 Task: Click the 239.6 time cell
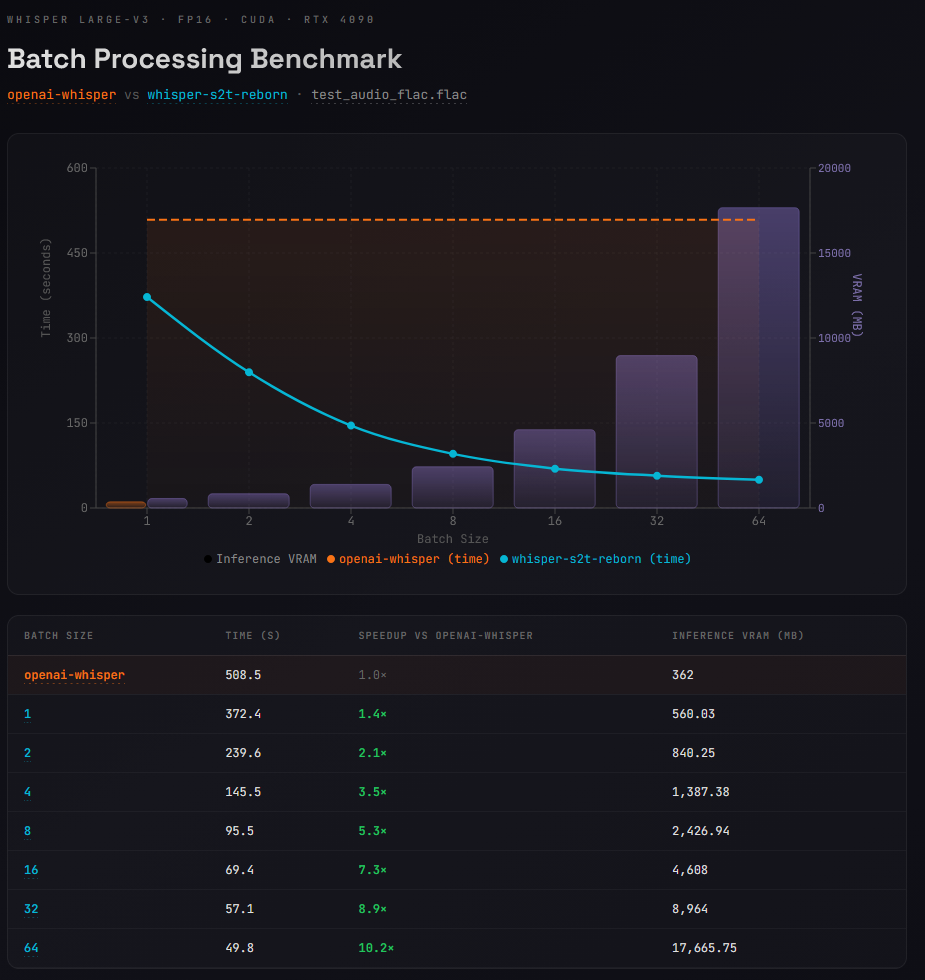[243, 753]
